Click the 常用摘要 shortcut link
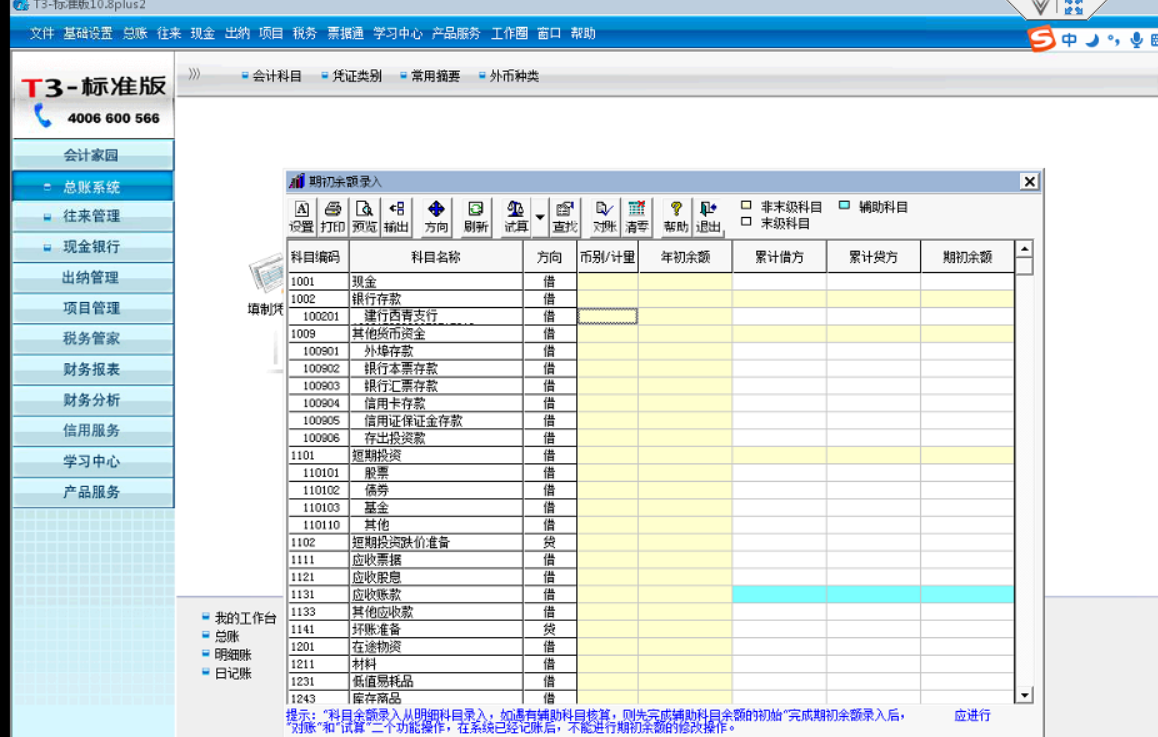 coord(436,76)
